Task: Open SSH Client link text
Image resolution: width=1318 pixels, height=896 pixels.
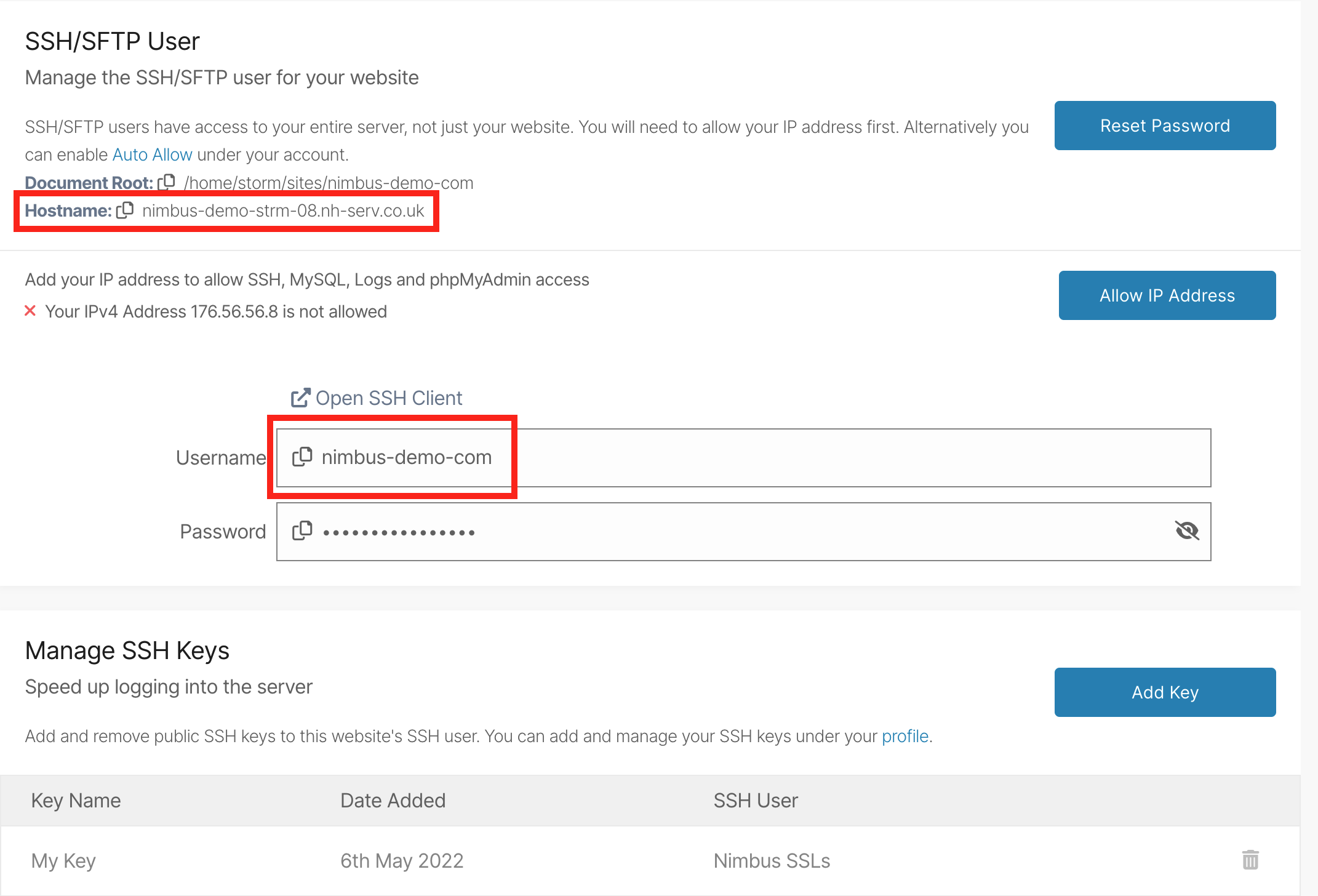Action: pyautogui.click(x=388, y=398)
